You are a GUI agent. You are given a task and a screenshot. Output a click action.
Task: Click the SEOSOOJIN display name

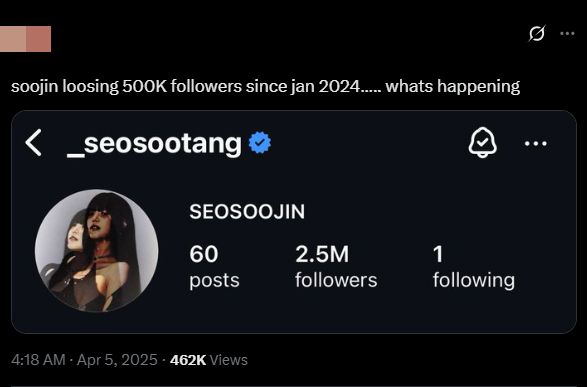(x=247, y=211)
